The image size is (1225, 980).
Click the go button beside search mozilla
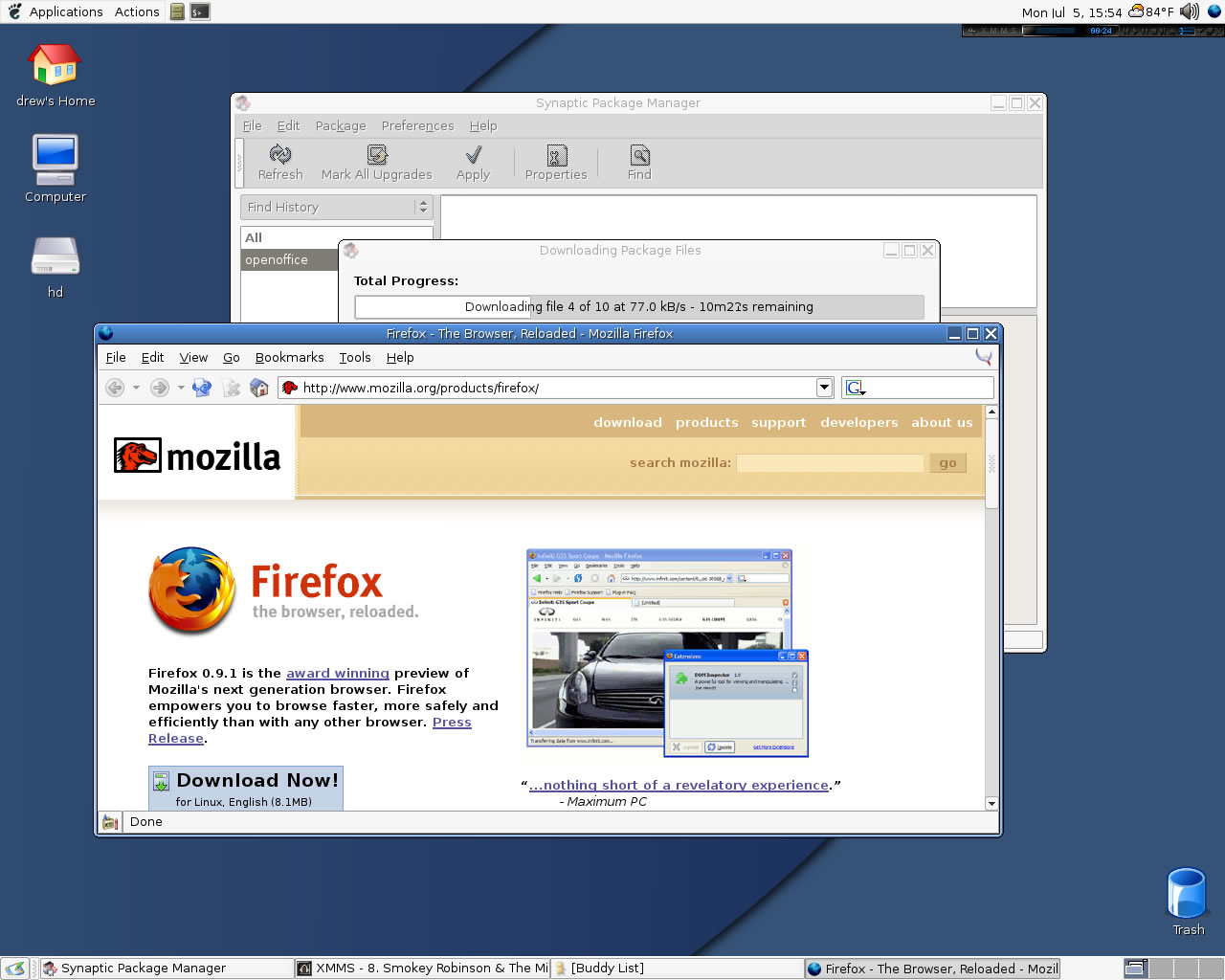[x=947, y=463]
